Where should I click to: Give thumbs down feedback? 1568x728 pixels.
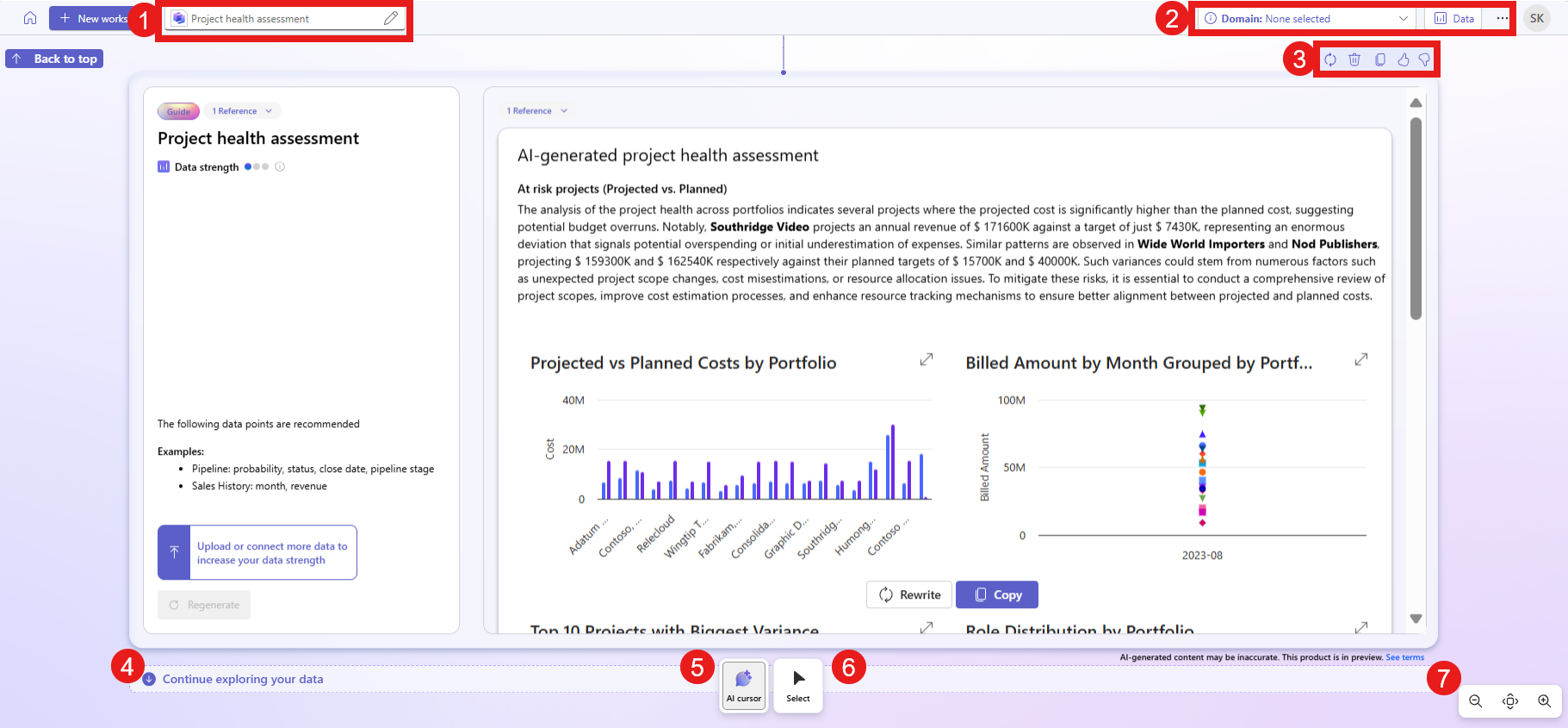point(1424,59)
